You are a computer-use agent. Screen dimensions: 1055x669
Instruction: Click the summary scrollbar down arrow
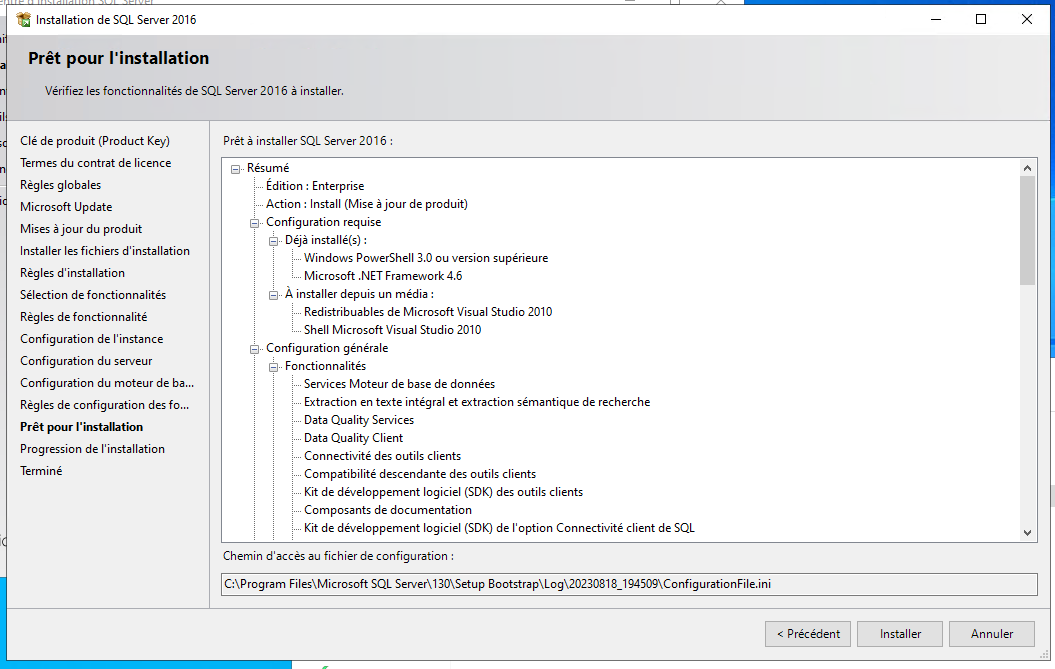(x=1027, y=532)
